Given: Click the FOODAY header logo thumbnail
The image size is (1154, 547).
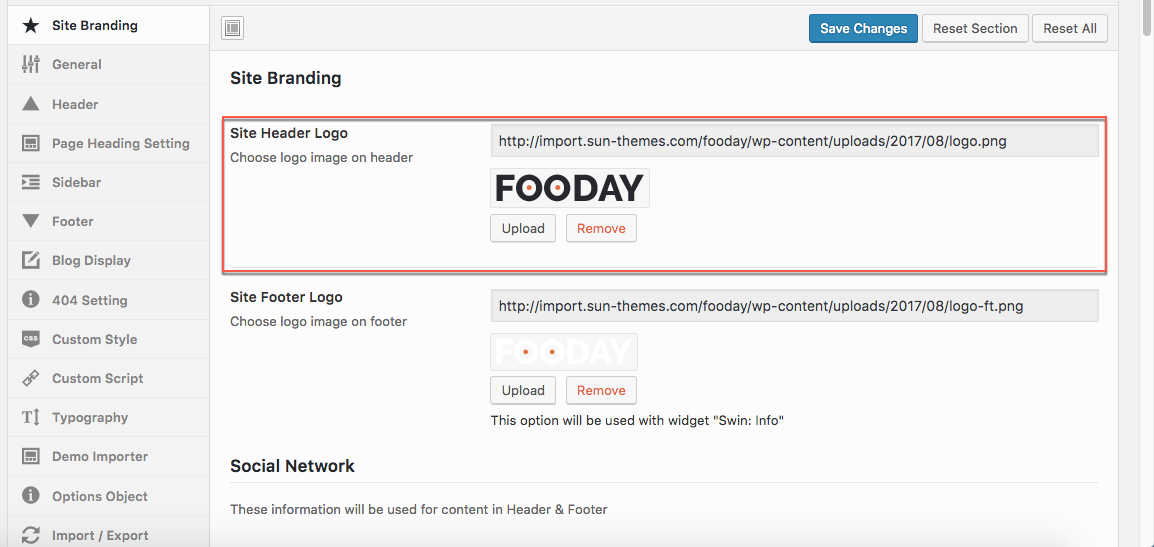Looking at the screenshot, I should 570,188.
